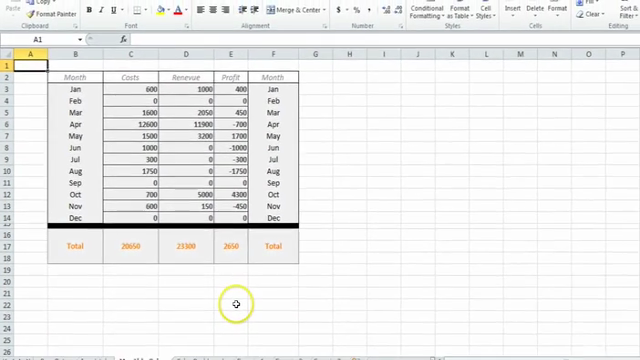Select Profit header cell
Image resolution: width=640 pixels, height=360 pixels.
(231, 78)
